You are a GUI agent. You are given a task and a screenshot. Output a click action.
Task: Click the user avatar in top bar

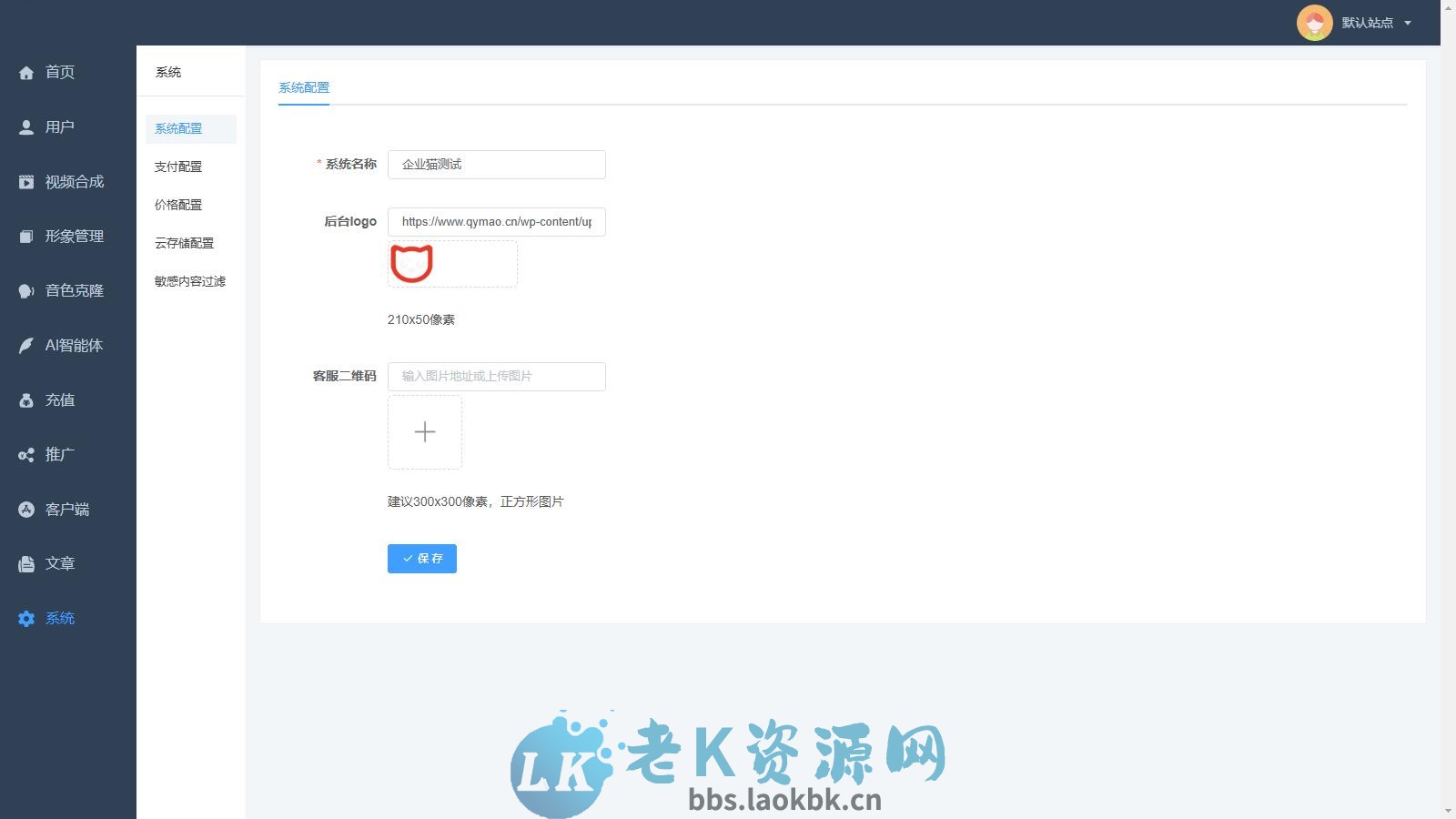(1315, 23)
